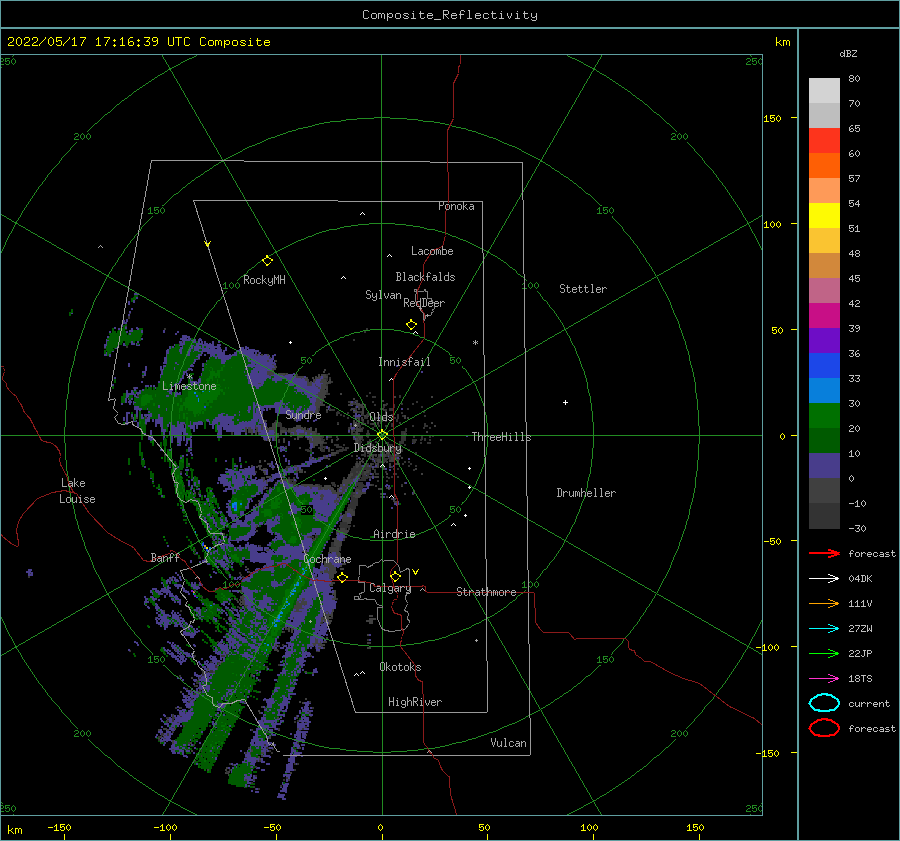Select the Sylvan label
Viewport: 900px width, 841px height.
click(x=383, y=295)
